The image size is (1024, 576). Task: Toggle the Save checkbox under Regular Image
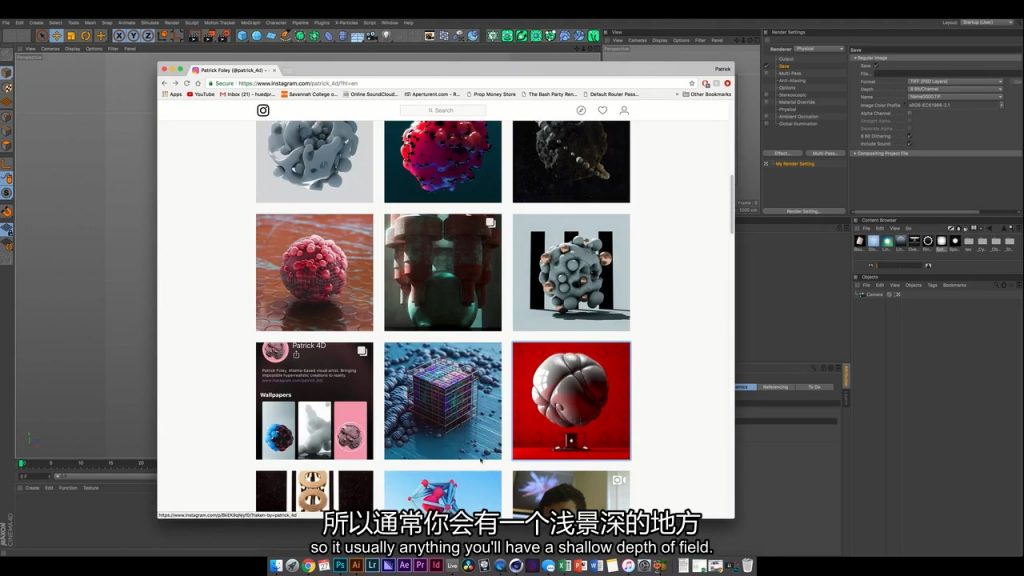click(x=876, y=65)
